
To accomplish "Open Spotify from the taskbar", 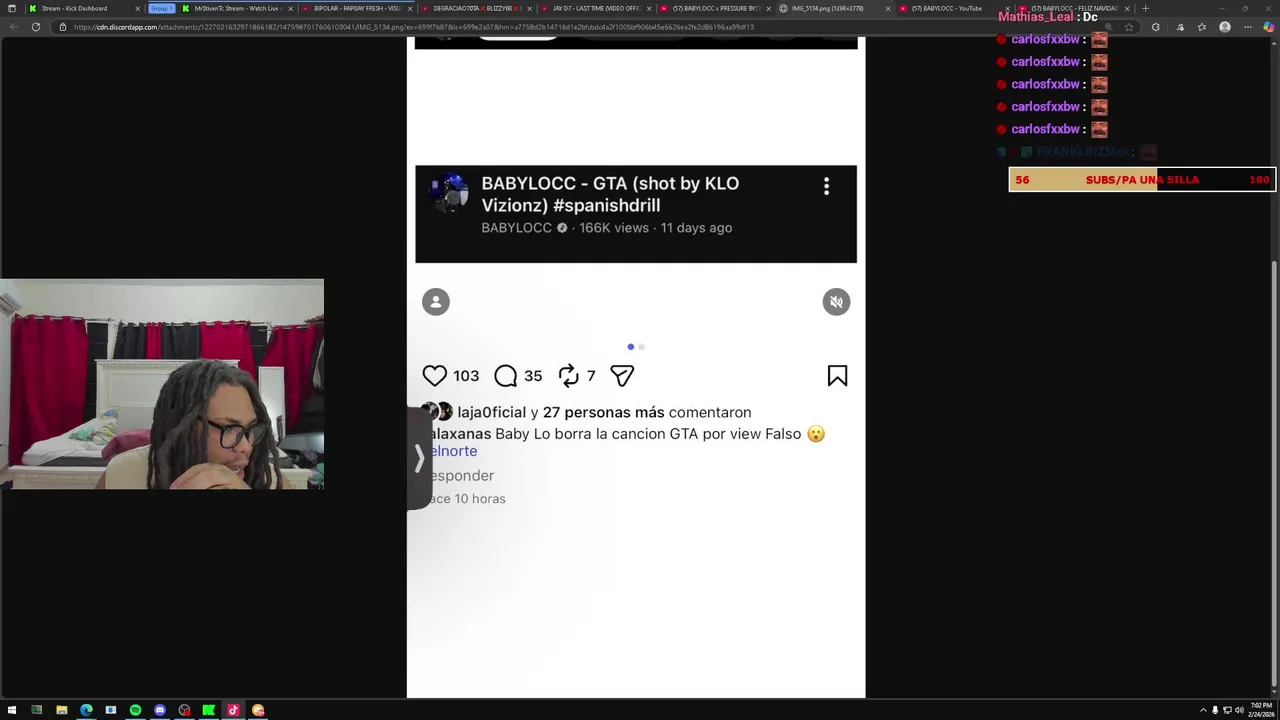I will pyautogui.click(x=135, y=710).
